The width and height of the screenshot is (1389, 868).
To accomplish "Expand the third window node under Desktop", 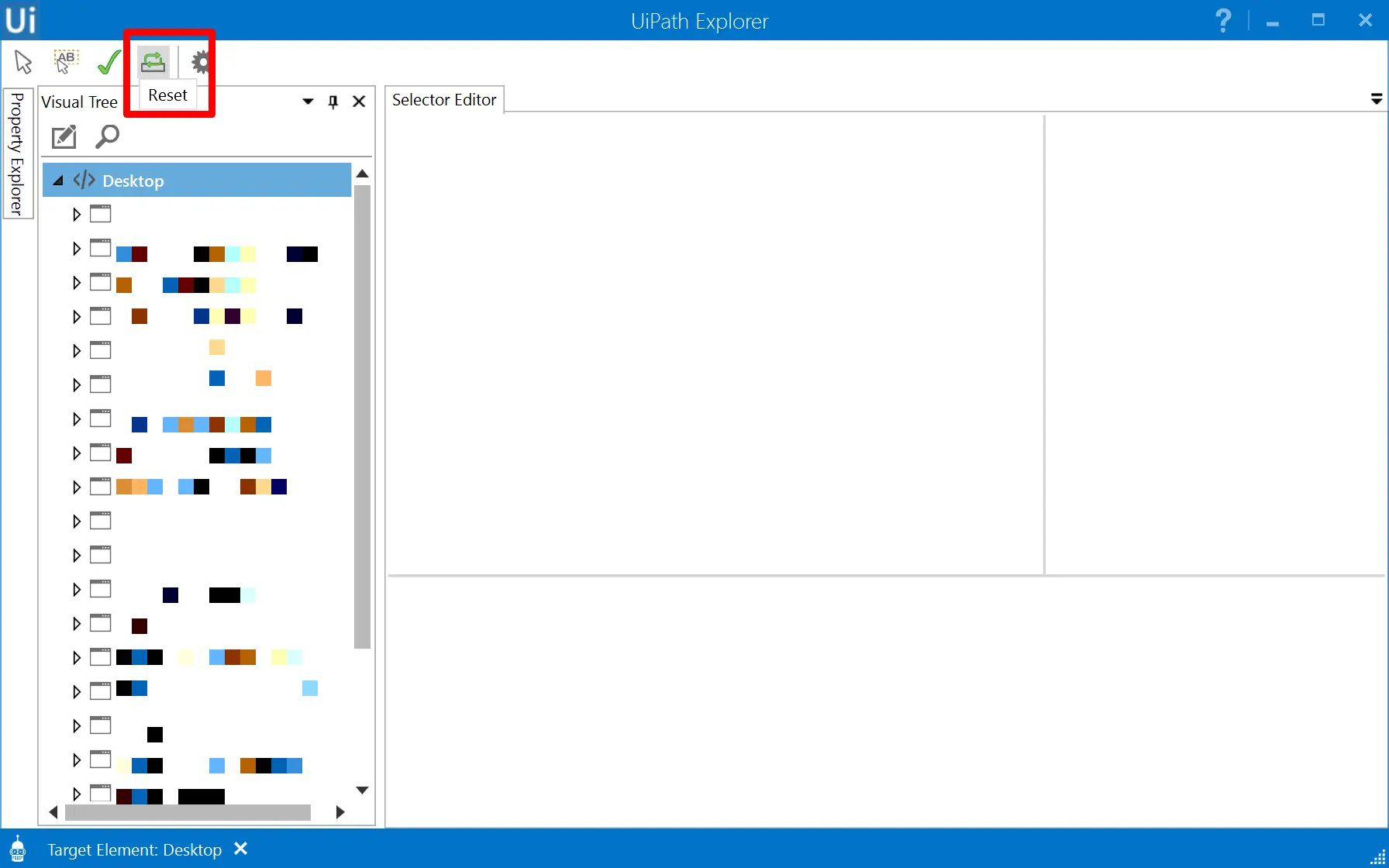I will coord(76,283).
